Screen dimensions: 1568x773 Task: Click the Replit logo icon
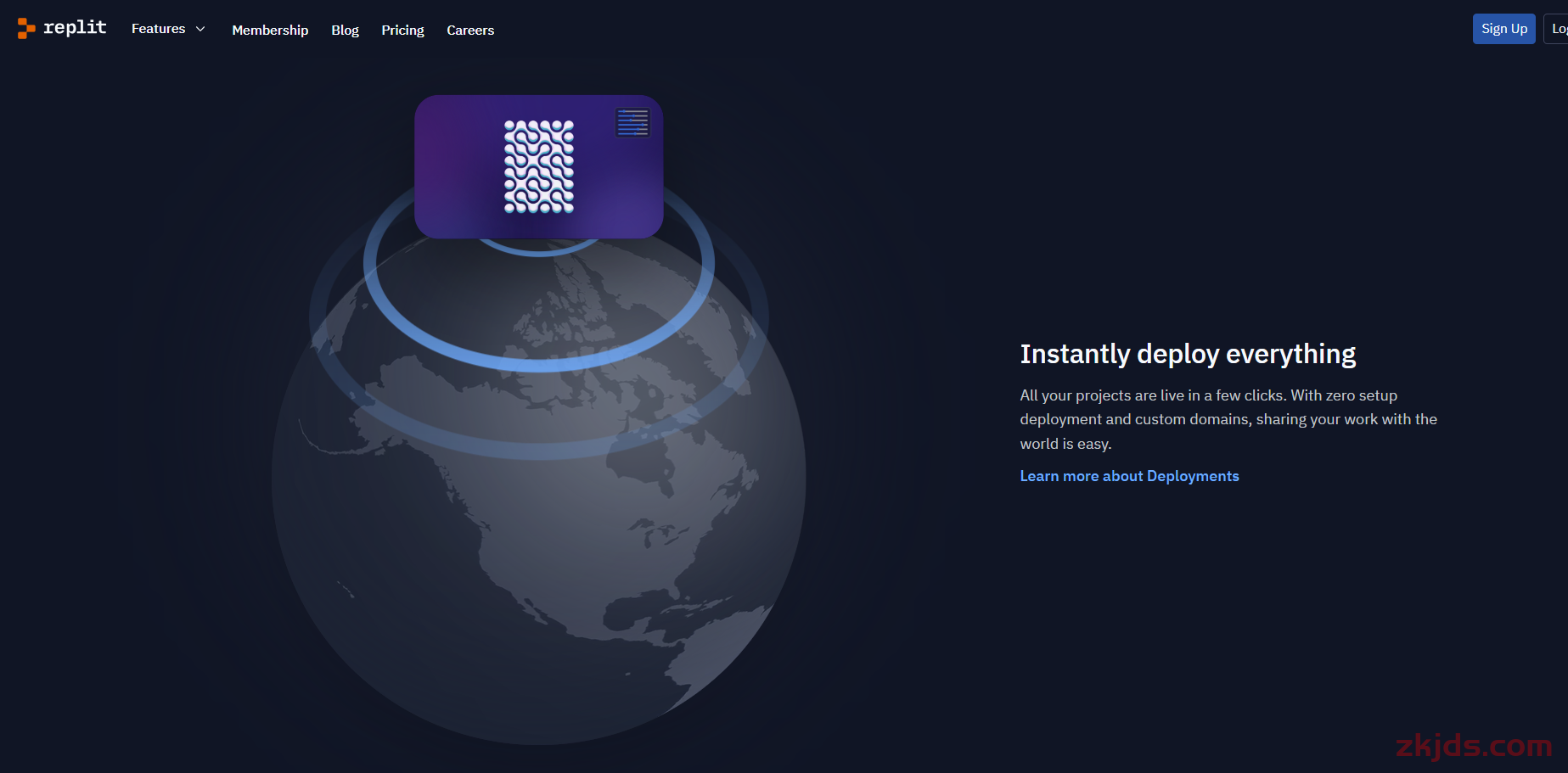coord(26,29)
